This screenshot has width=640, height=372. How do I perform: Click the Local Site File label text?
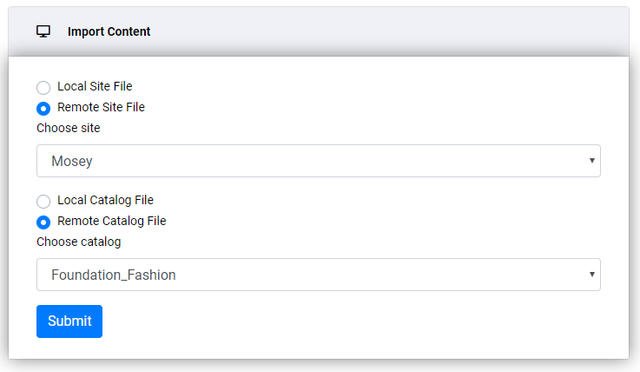pos(95,86)
